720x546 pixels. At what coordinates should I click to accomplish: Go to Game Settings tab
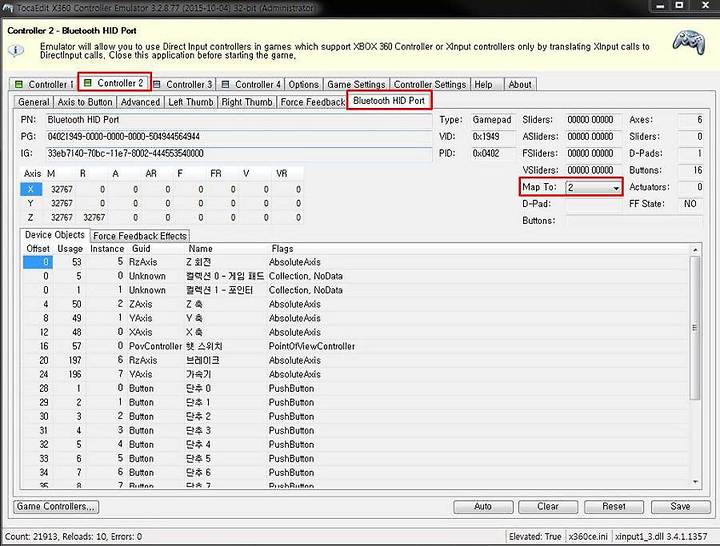click(356, 84)
